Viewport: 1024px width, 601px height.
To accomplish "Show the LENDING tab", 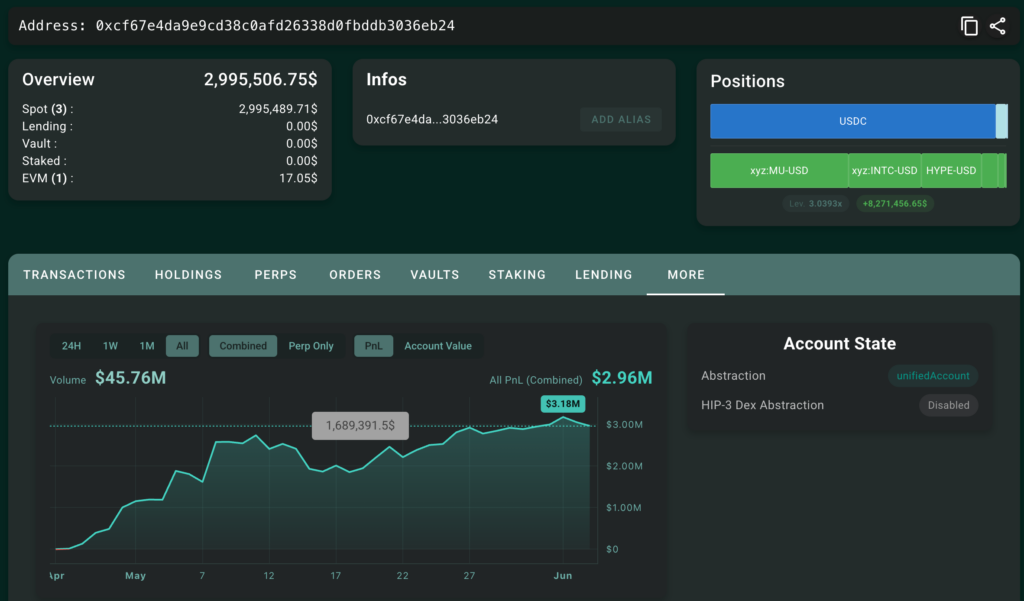I will [x=603, y=275].
